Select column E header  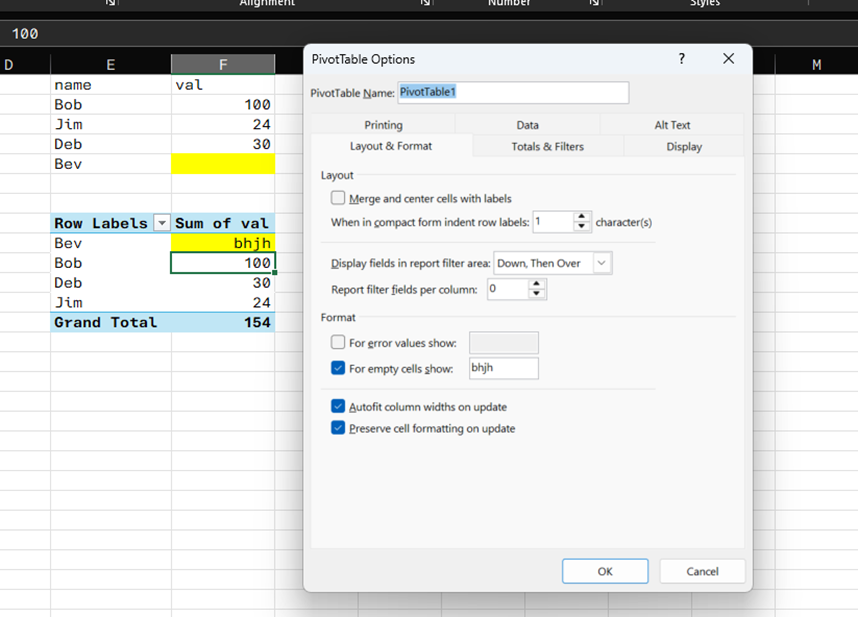tap(111, 65)
